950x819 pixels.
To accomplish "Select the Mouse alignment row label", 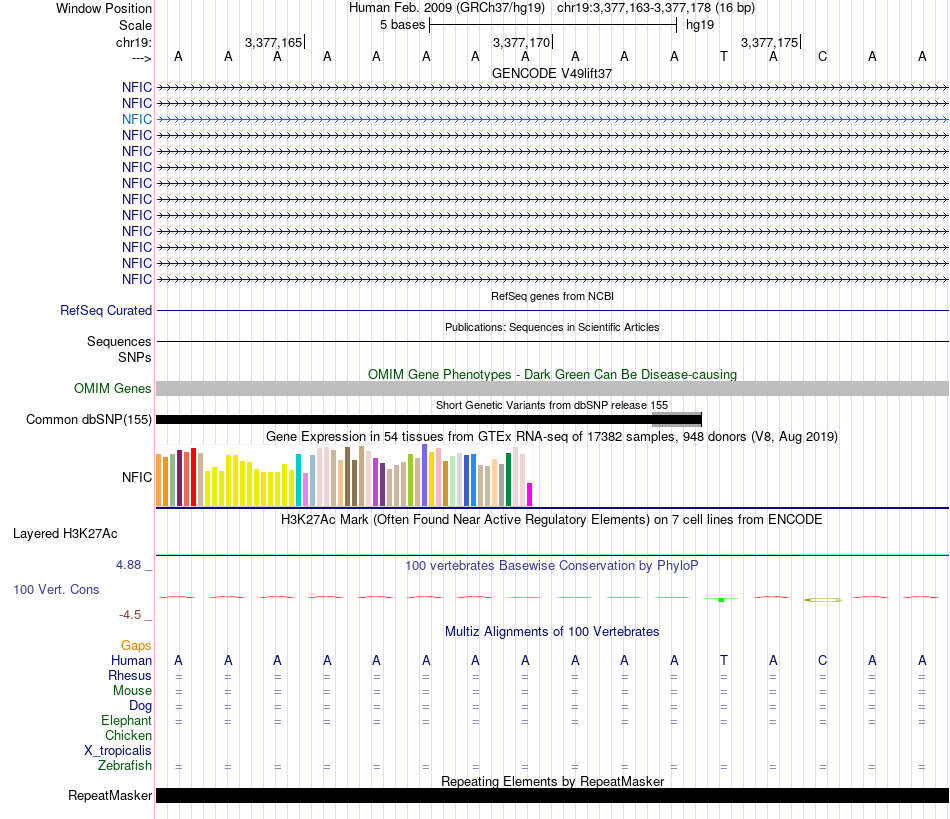I will [132, 691].
